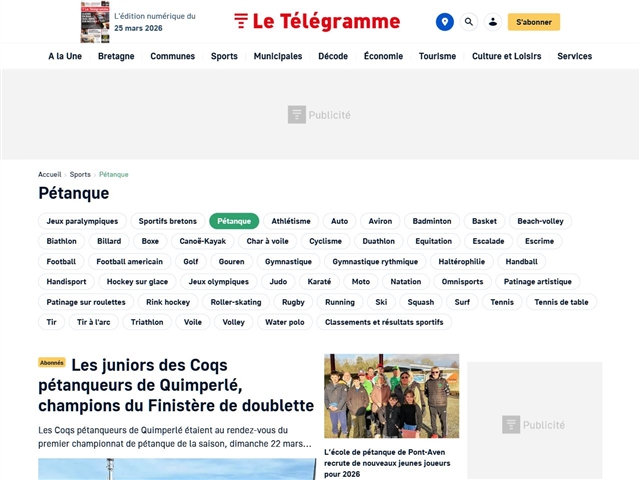Open the L'école de pétanque de Pont-Aven article

[x=387, y=463]
